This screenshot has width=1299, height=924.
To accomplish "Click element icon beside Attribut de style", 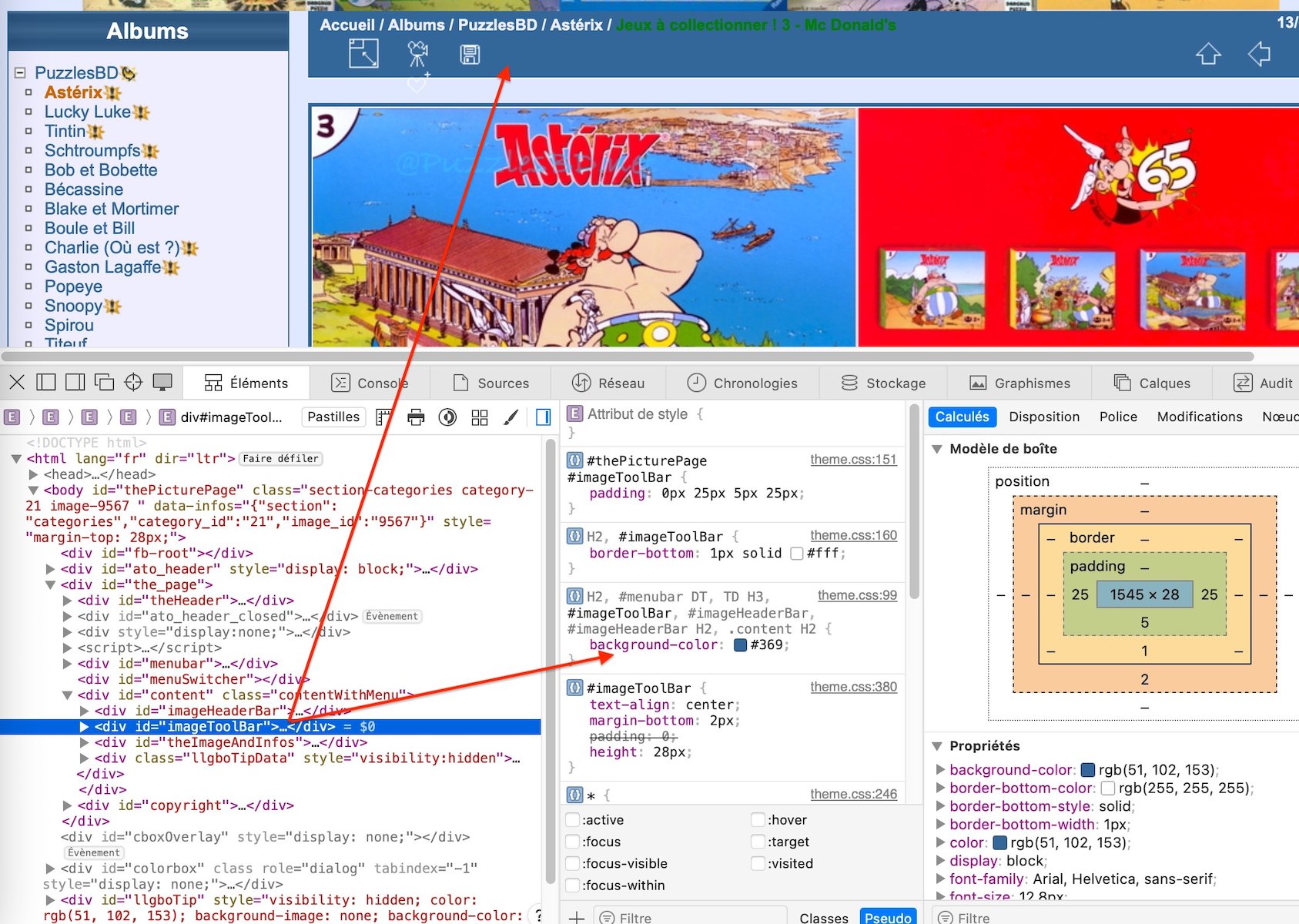I will [574, 413].
